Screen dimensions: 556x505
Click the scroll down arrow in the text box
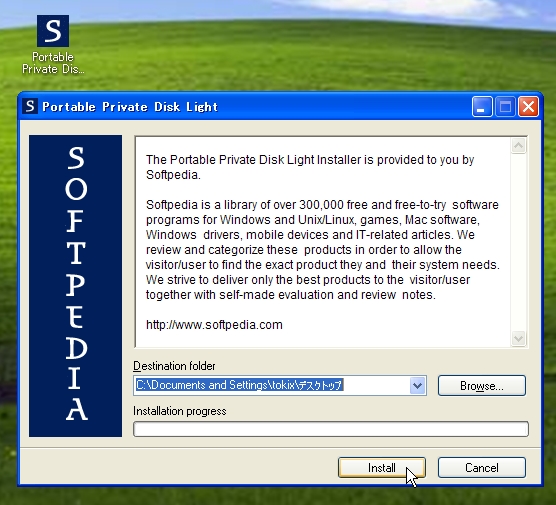click(518, 338)
